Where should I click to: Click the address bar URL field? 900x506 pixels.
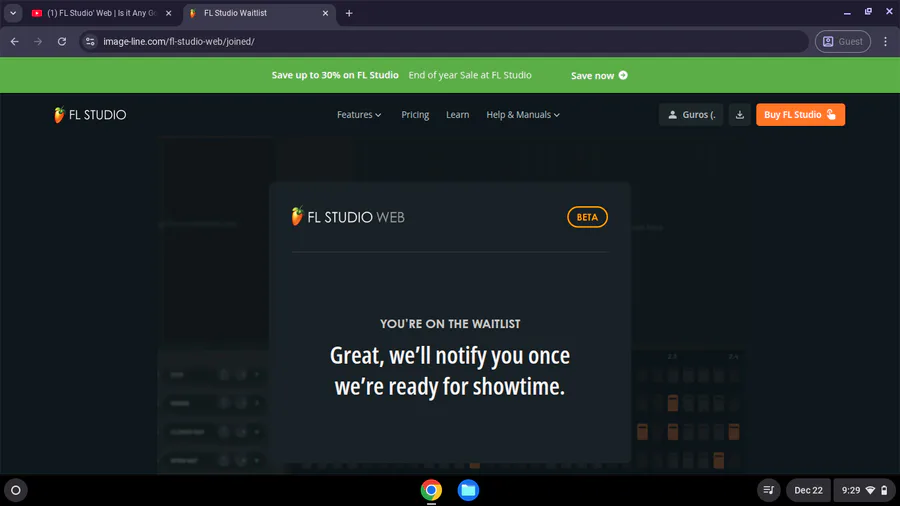[x=443, y=41]
